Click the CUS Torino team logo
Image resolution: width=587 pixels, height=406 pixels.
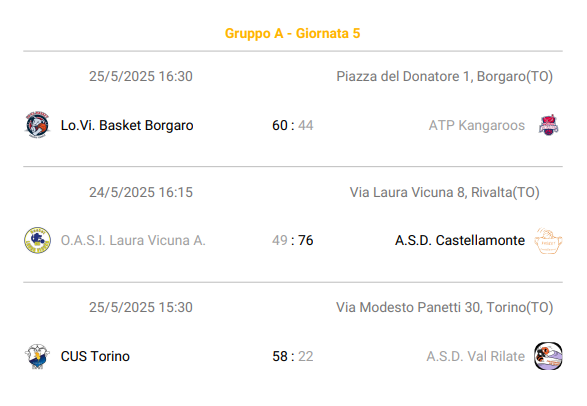[37, 356]
